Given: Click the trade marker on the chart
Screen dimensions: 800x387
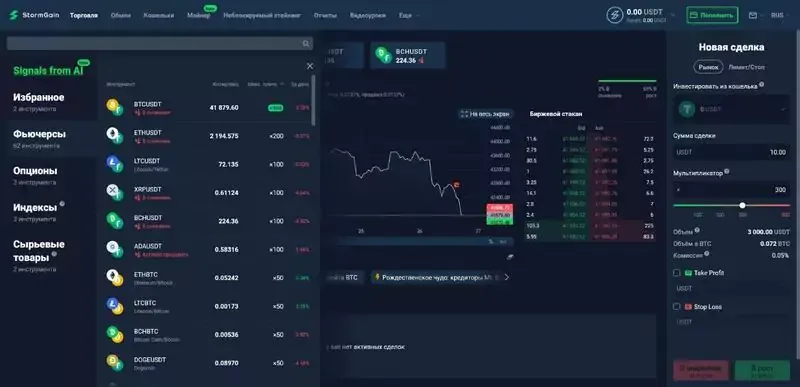Looking at the screenshot, I should coord(456,184).
